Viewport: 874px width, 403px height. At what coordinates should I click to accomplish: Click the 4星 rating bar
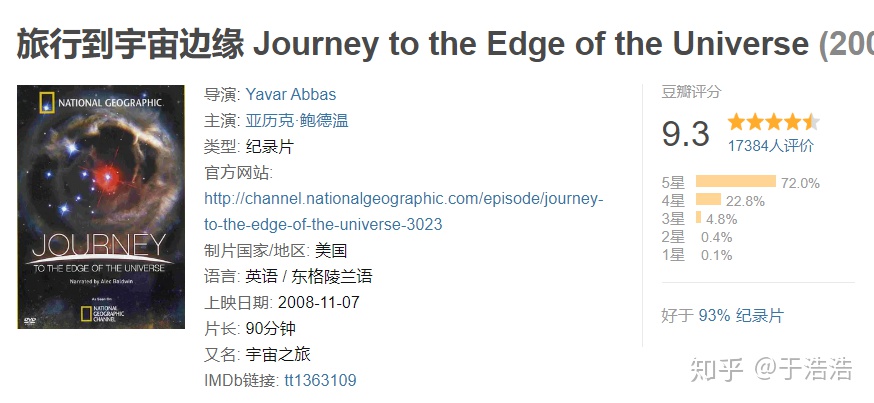coord(708,200)
